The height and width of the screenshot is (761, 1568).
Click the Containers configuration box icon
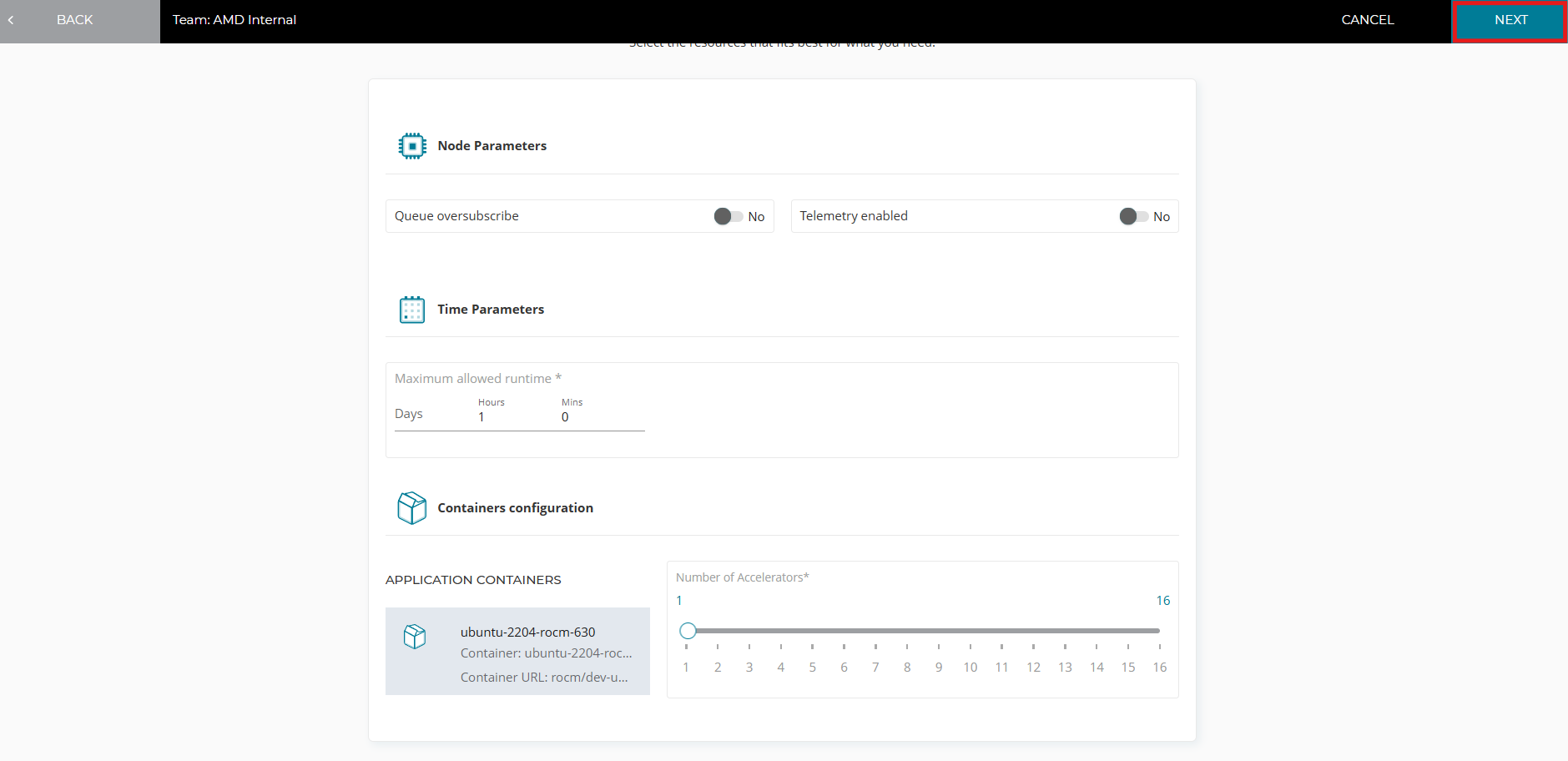pyautogui.click(x=412, y=507)
